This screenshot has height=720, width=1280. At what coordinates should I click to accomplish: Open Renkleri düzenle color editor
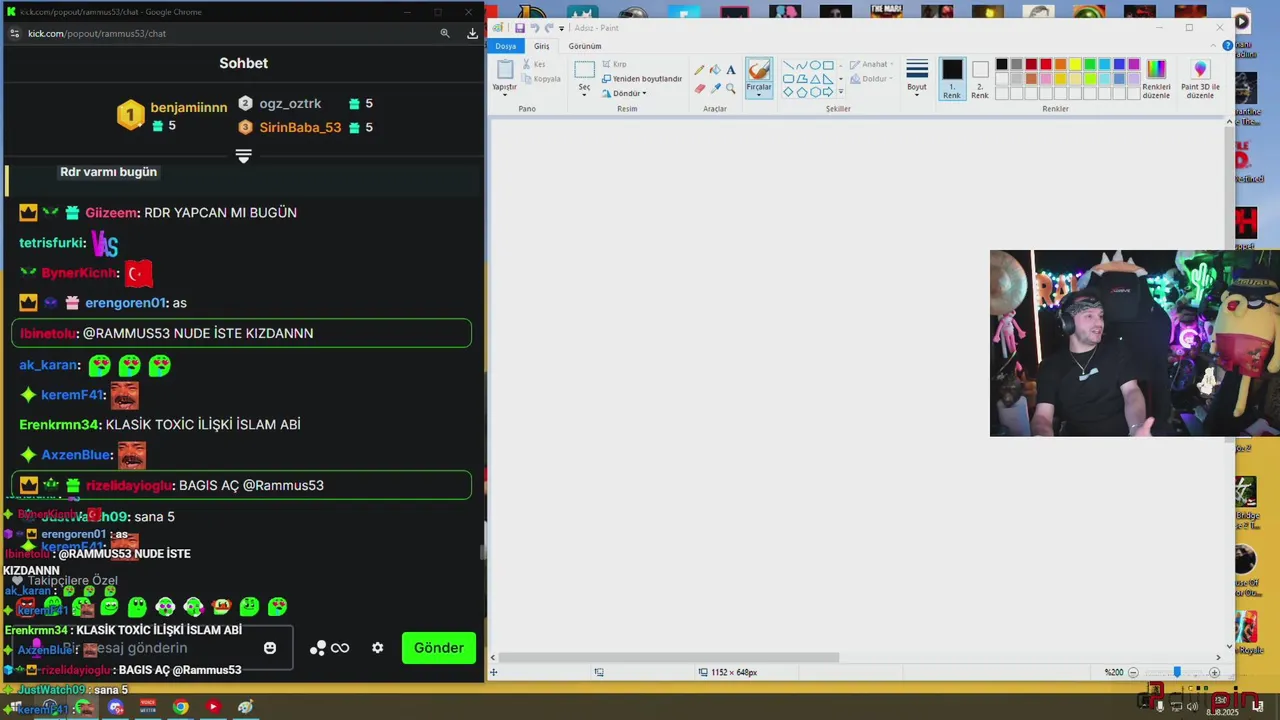(x=1156, y=78)
